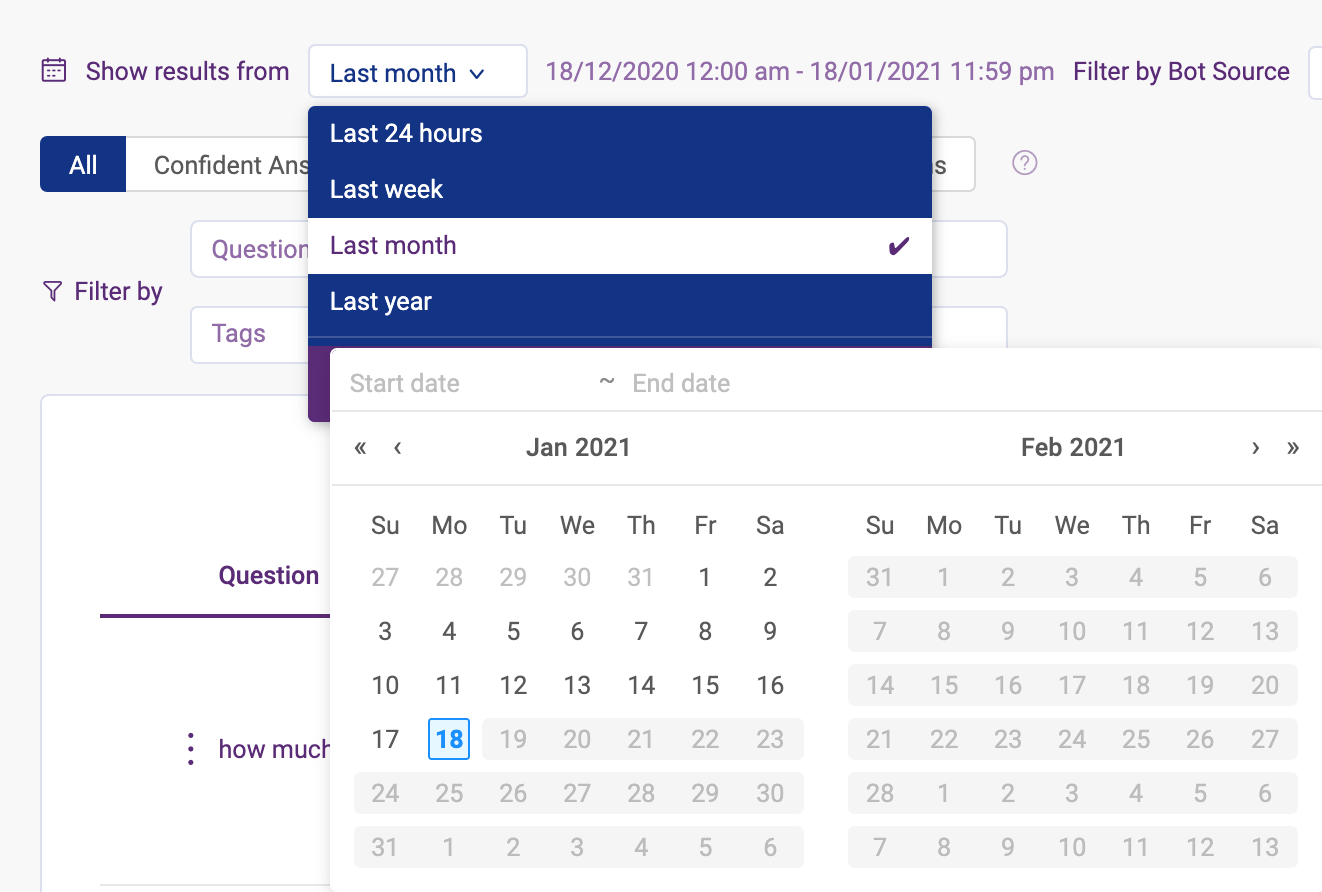Pick January 18 highlighted today
This screenshot has width=1322, height=892.
coord(449,739)
